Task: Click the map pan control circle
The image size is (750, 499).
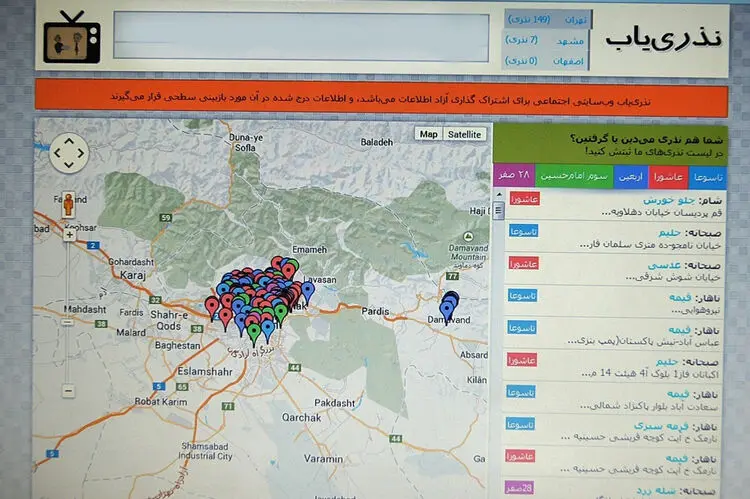Action: point(69,153)
